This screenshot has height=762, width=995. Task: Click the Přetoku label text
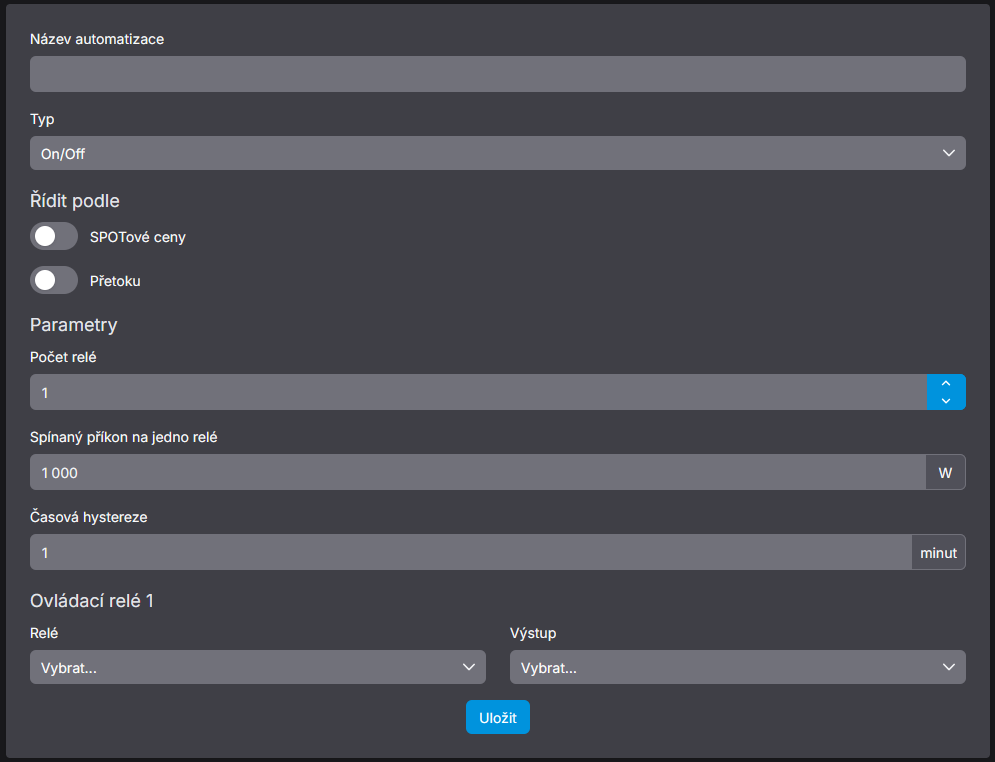click(115, 281)
